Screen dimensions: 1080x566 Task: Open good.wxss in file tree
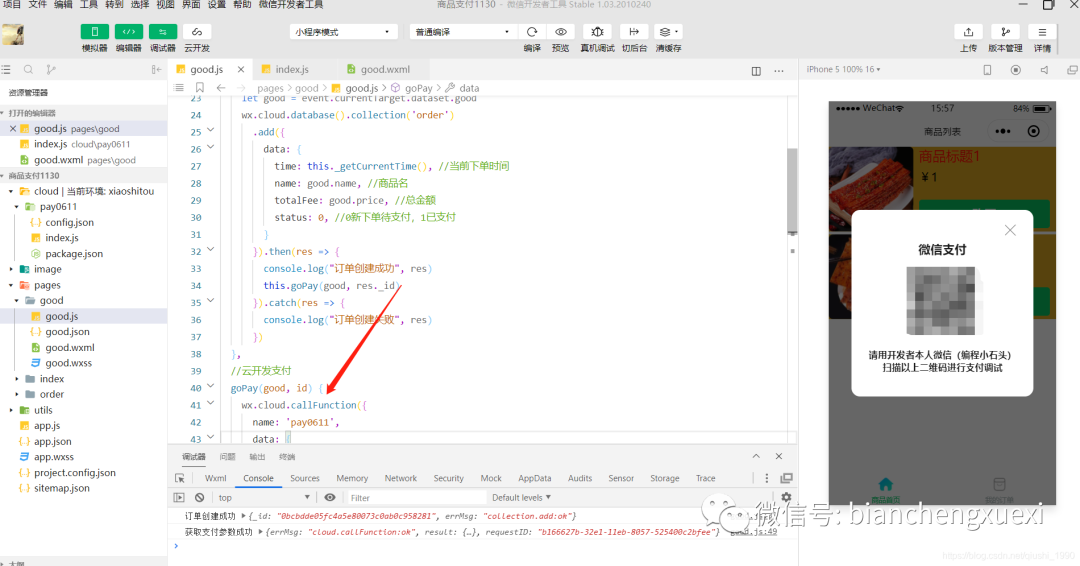point(68,363)
